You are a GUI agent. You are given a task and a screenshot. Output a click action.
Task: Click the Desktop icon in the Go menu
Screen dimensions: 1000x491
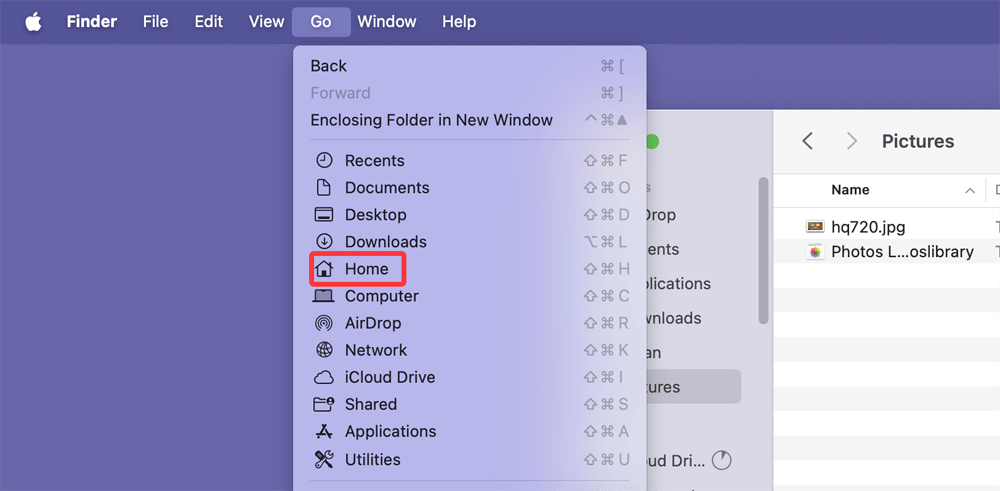[324, 215]
